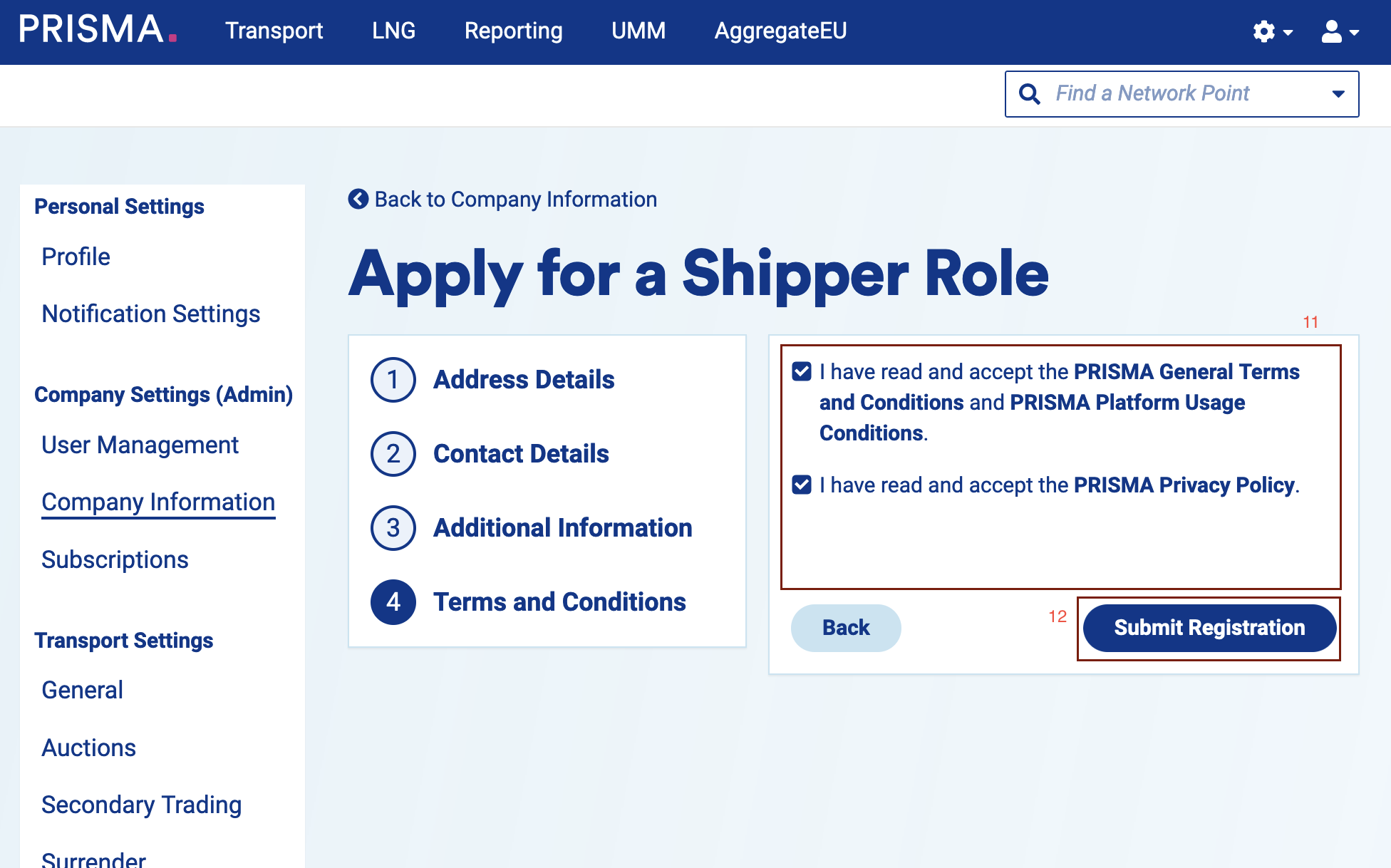Uncheck the PRISMA Privacy Policy checkbox
Image resolution: width=1391 pixels, height=868 pixels.
[802, 485]
